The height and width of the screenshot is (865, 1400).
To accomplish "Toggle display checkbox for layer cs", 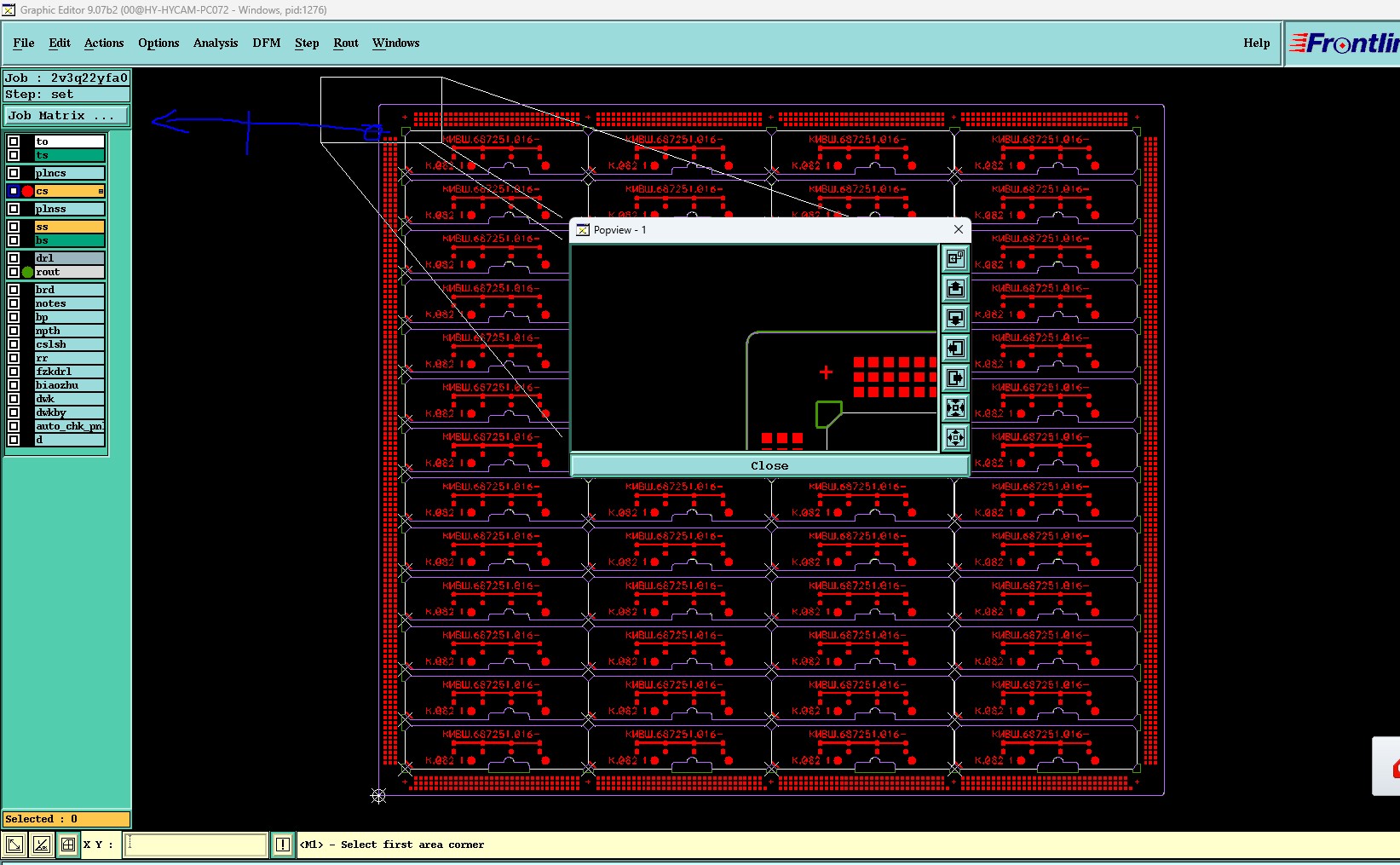I will click(x=14, y=191).
